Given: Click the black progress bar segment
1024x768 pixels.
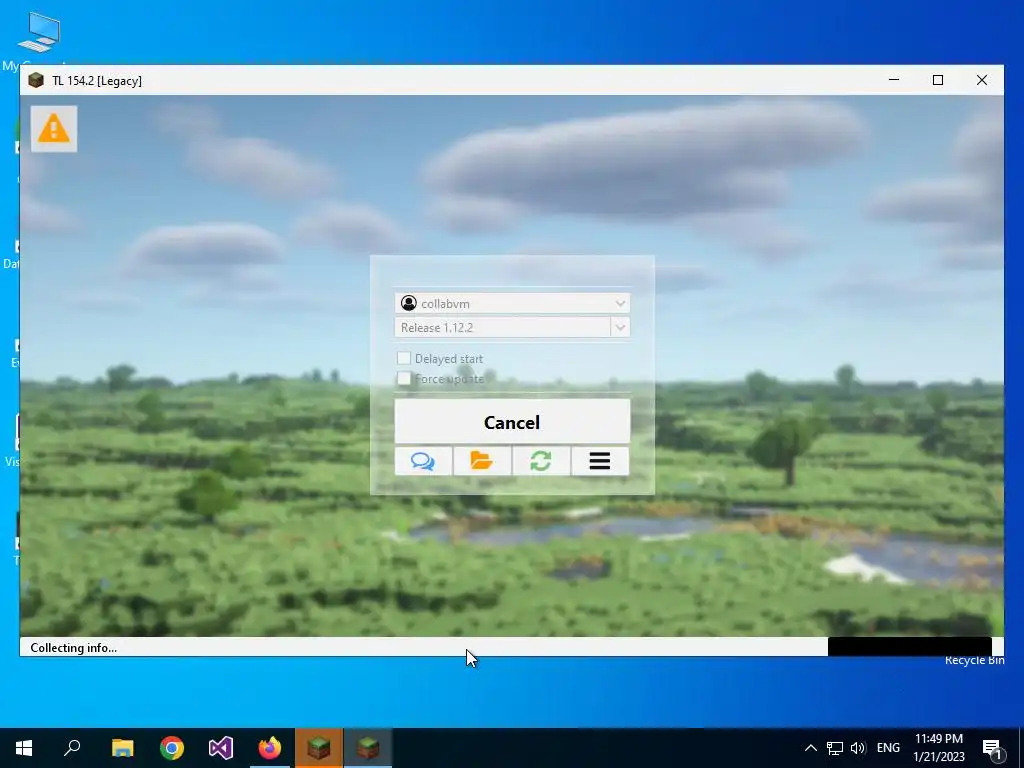Looking at the screenshot, I should pos(910,647).
